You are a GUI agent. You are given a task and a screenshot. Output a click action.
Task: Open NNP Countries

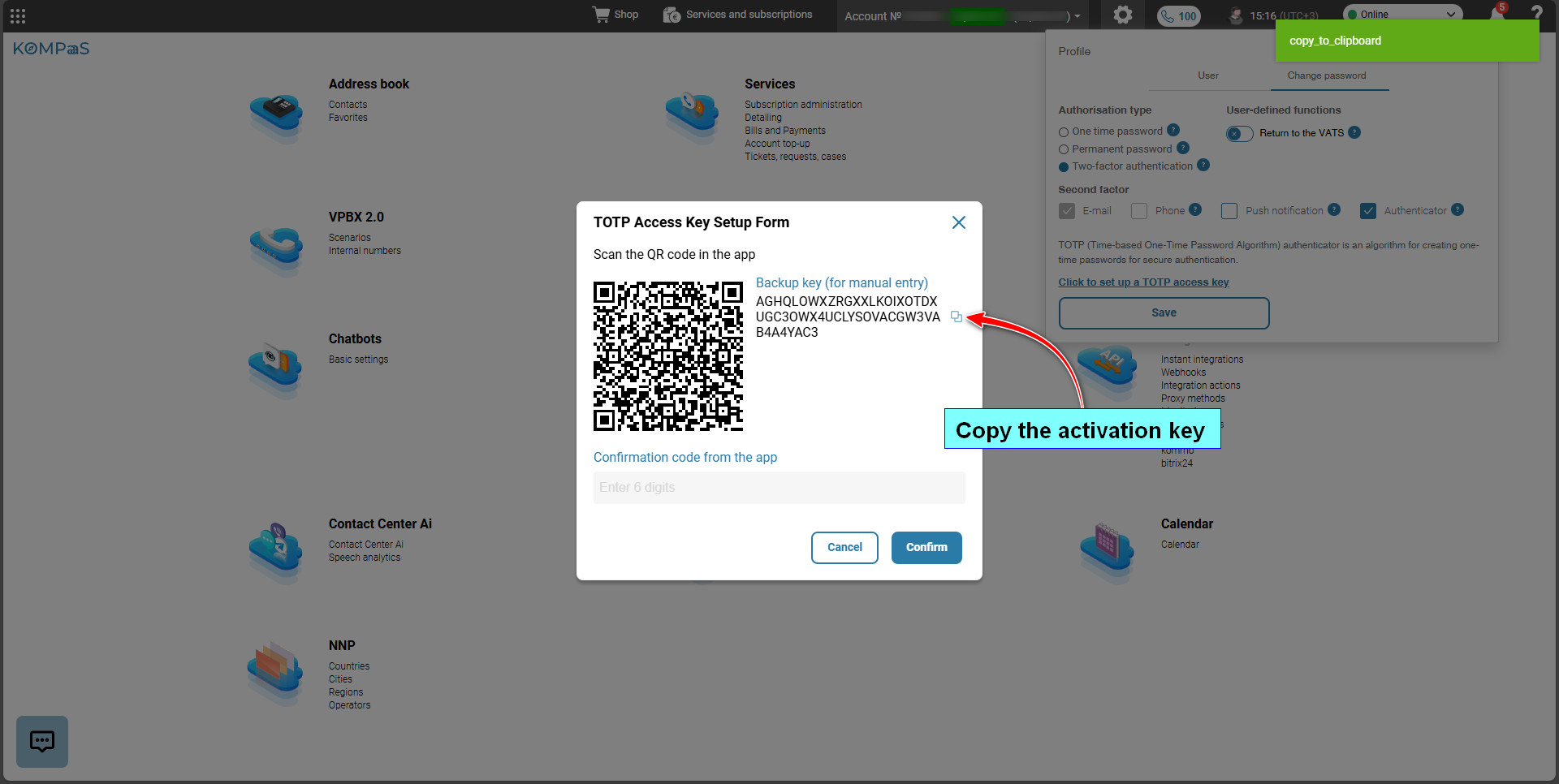(x=349, y=666)
